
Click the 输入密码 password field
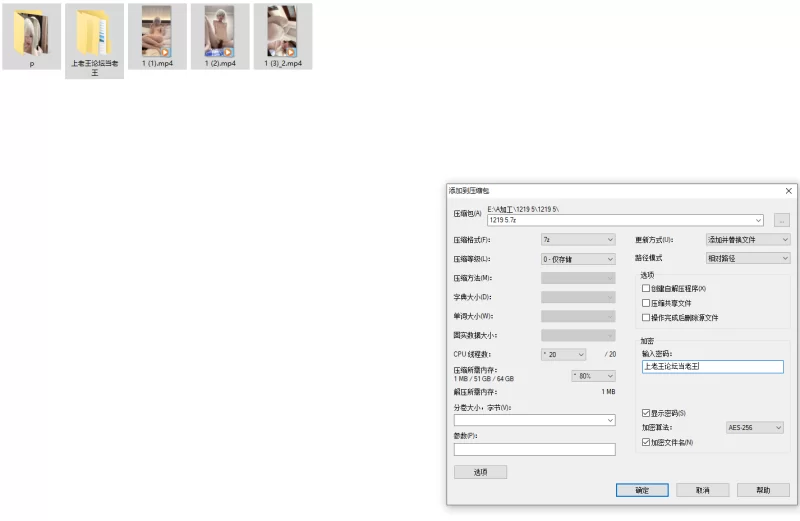[x=712, y=366]
